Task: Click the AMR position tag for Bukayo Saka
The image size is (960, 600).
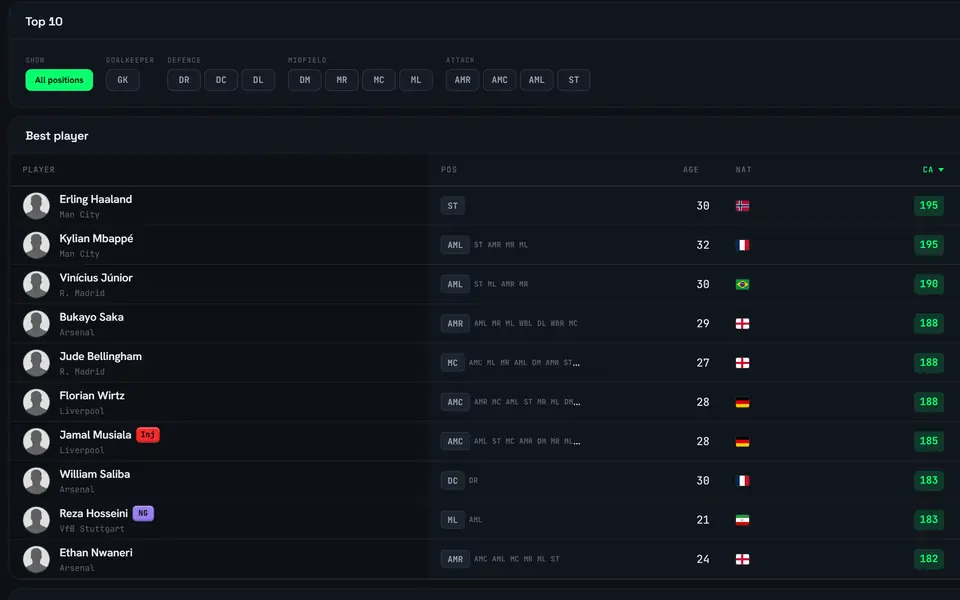Action: click(455, 323)
